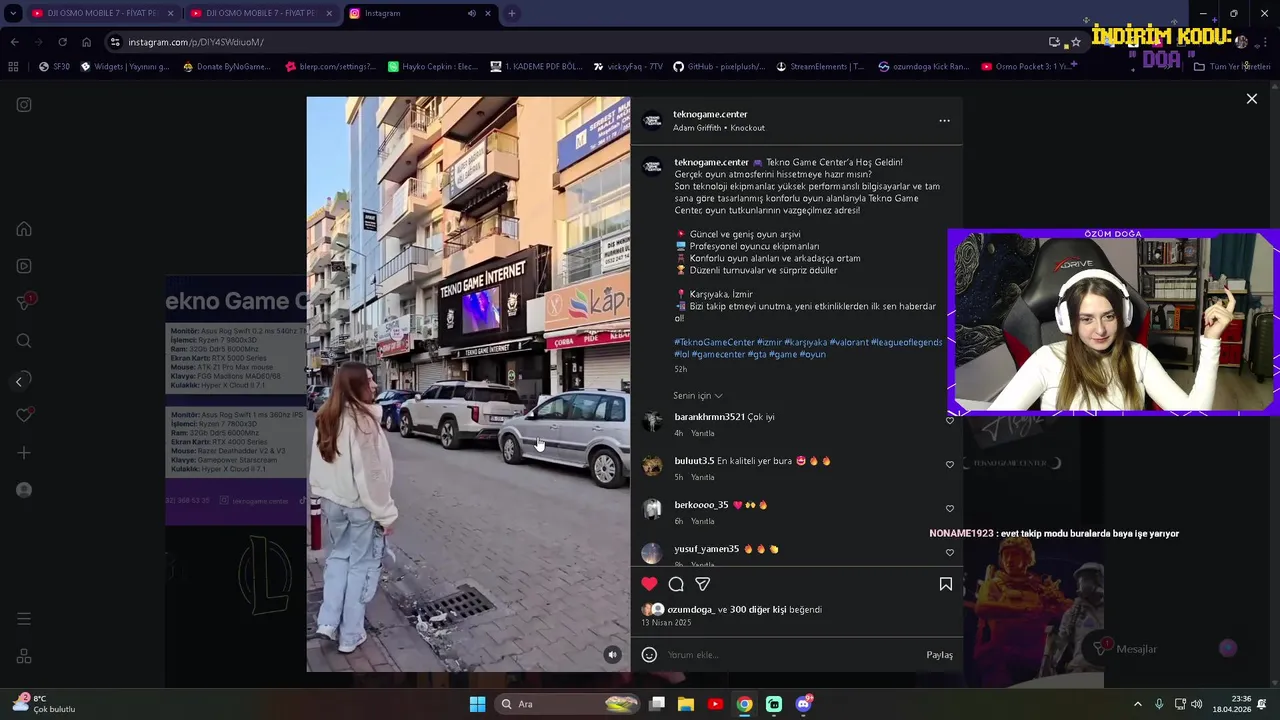This screenshot has width=1280, height=720.
Task: Open post options three-dot menu
Action: click(944, 121)
